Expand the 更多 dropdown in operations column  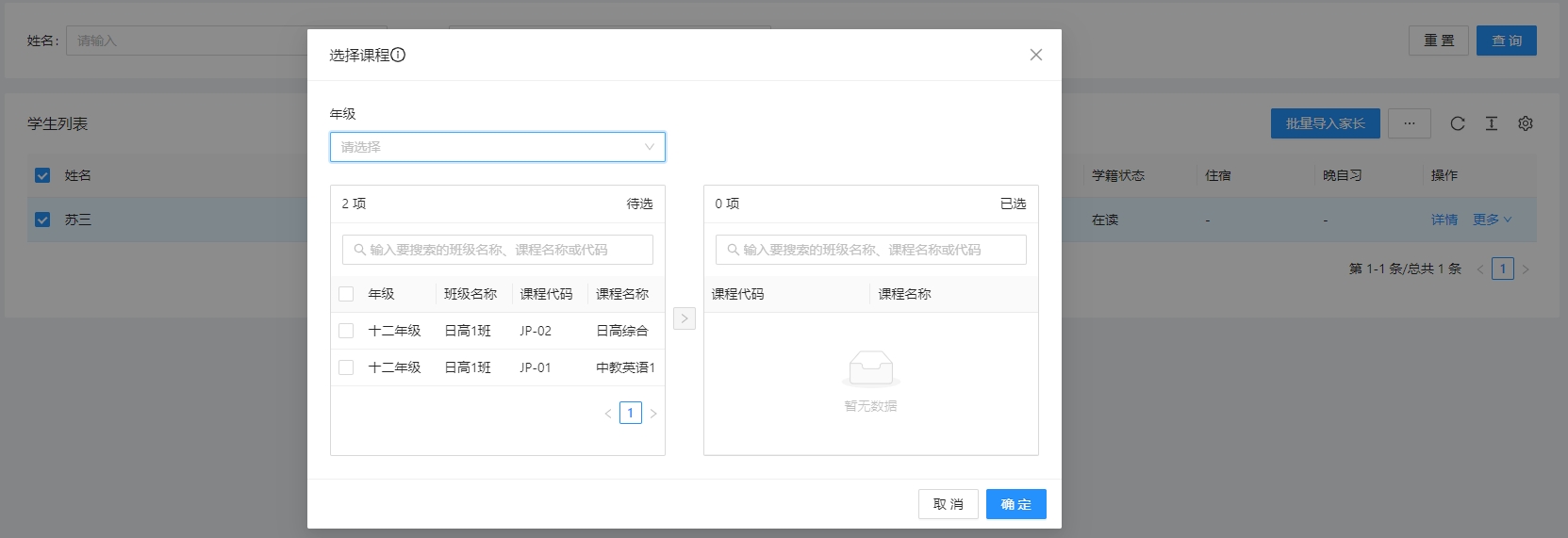click(1492, 220)
